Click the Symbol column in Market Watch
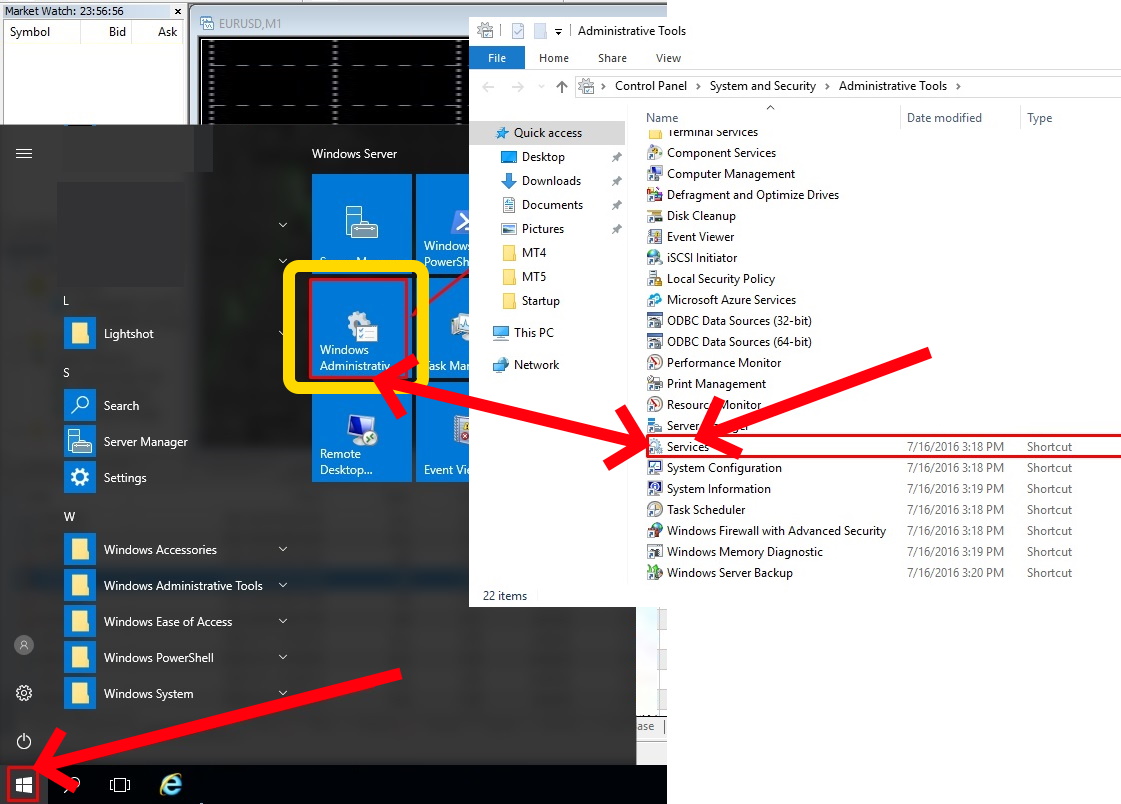1121x804 pixels. point(30,31)
